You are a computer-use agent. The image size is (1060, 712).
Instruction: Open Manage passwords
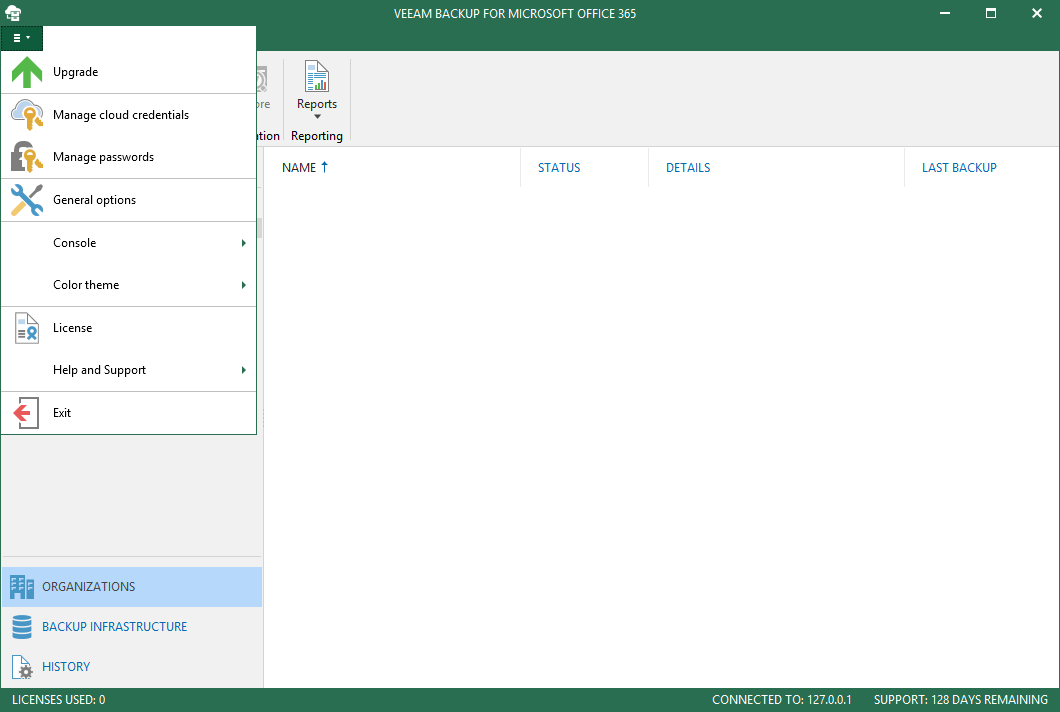[128, 157]
